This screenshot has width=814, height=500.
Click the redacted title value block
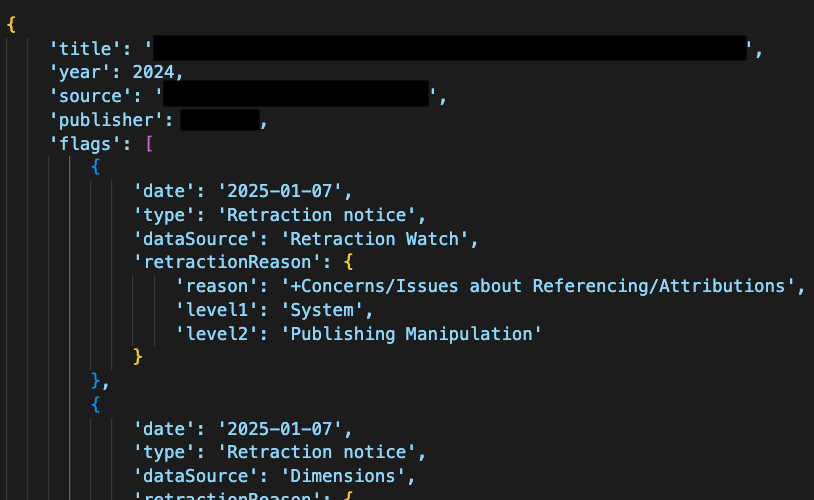[x=450, y=48]
